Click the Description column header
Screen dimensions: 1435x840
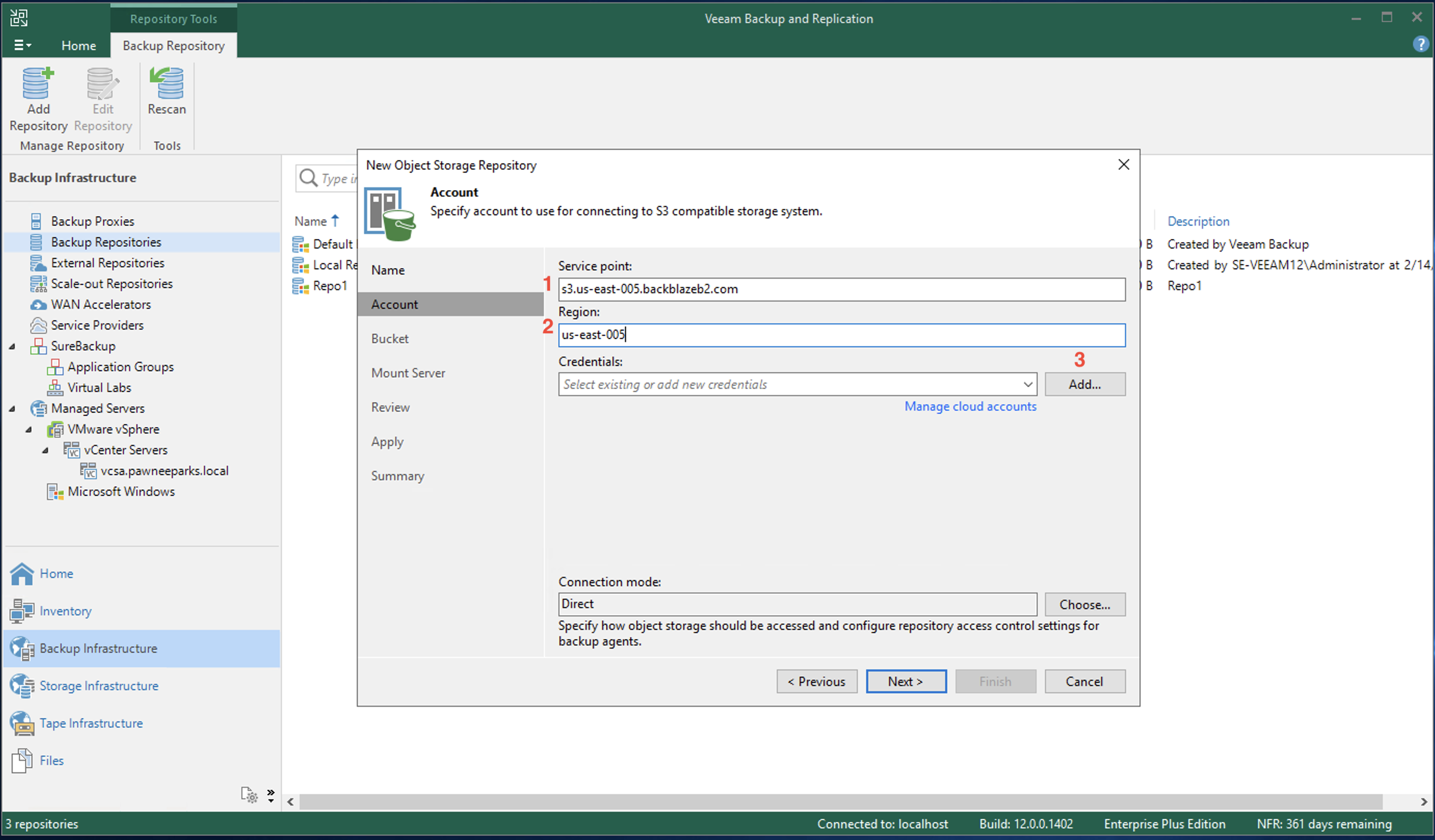click(x=1197, y=221)
